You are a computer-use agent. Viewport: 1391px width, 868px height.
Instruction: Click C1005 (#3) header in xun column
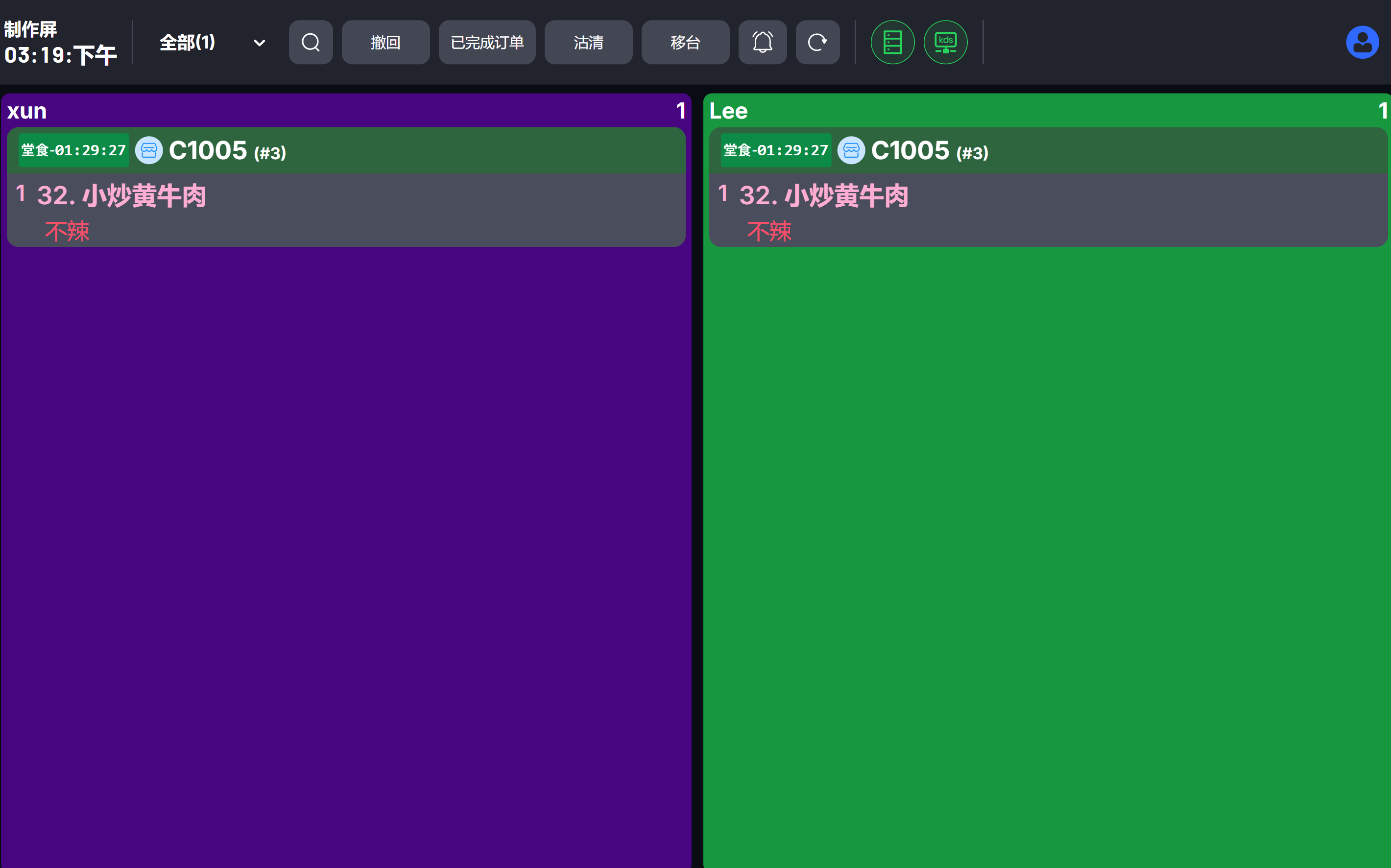tap(227, 151)
